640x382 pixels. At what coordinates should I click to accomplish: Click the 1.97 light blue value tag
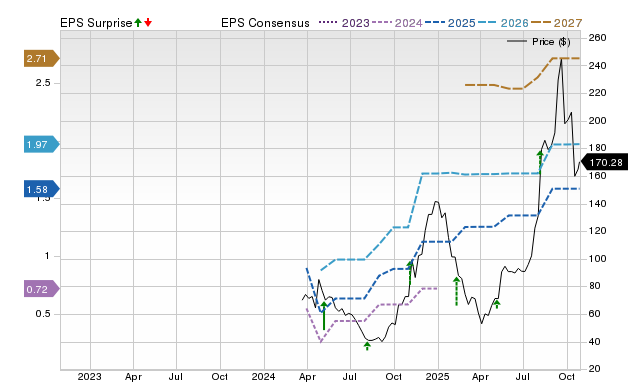[x=42, y=144]
